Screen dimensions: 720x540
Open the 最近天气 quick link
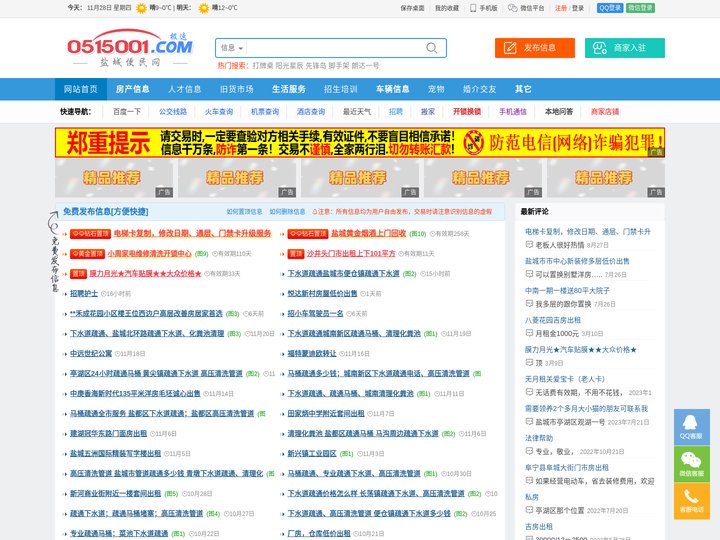click(x=357, y=112)
